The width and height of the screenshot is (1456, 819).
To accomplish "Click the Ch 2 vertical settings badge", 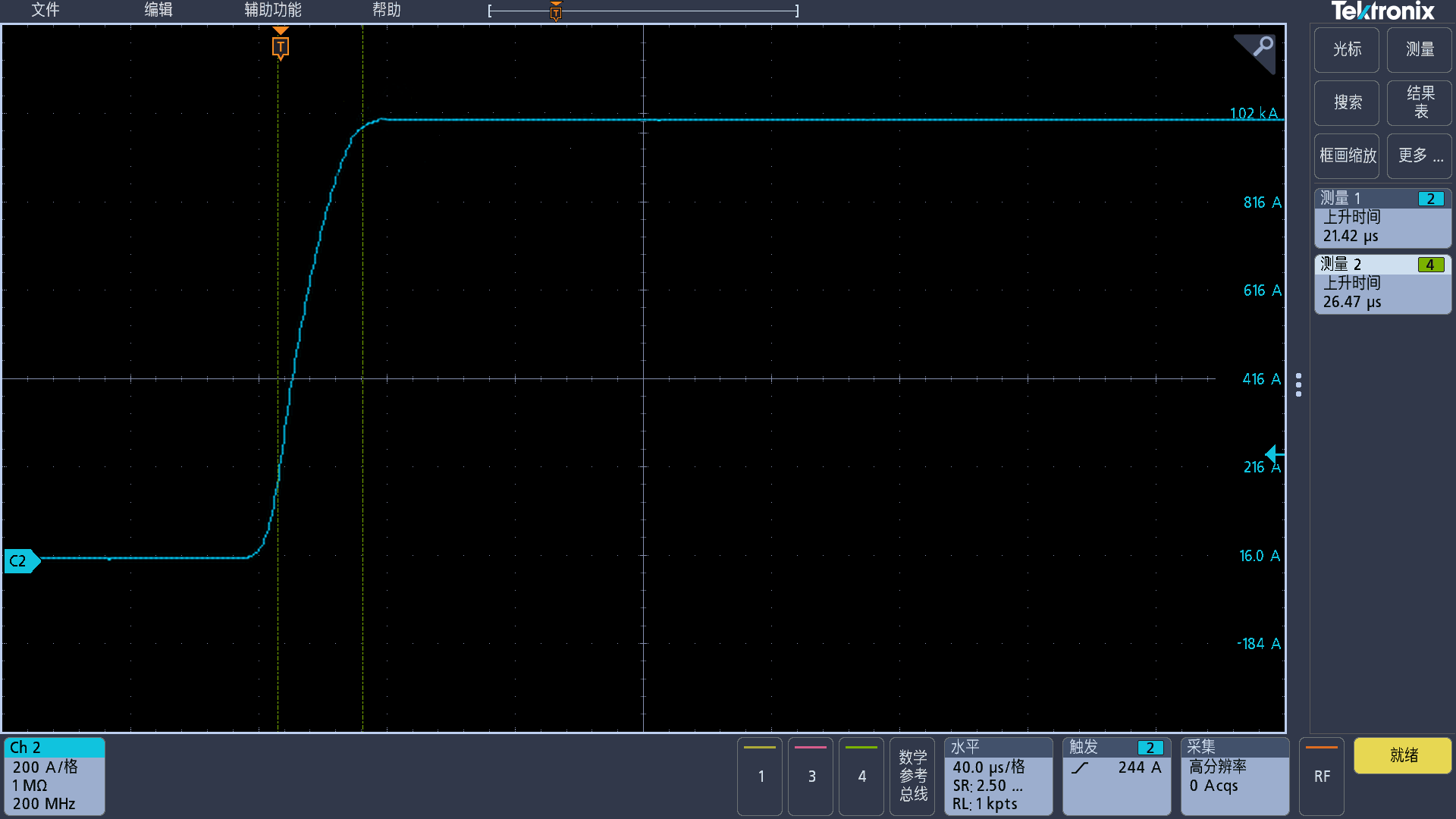I will (54, 776).
